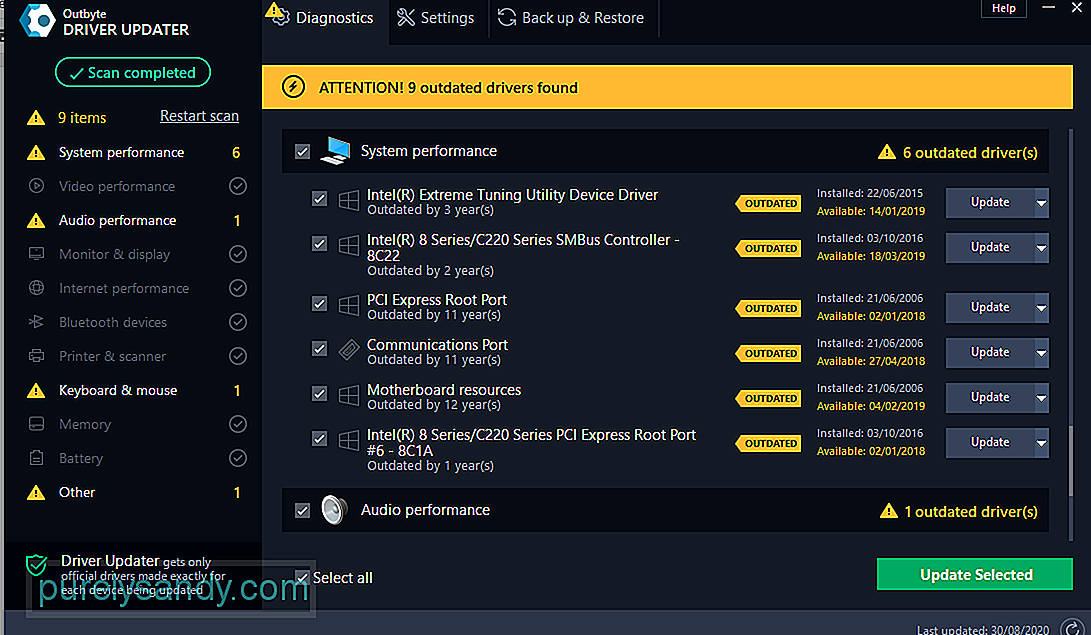The width and height of the screenshot is (1091, 635).
Task: Click the Internet performance globe icon
Action: click(x=36, y=288)
